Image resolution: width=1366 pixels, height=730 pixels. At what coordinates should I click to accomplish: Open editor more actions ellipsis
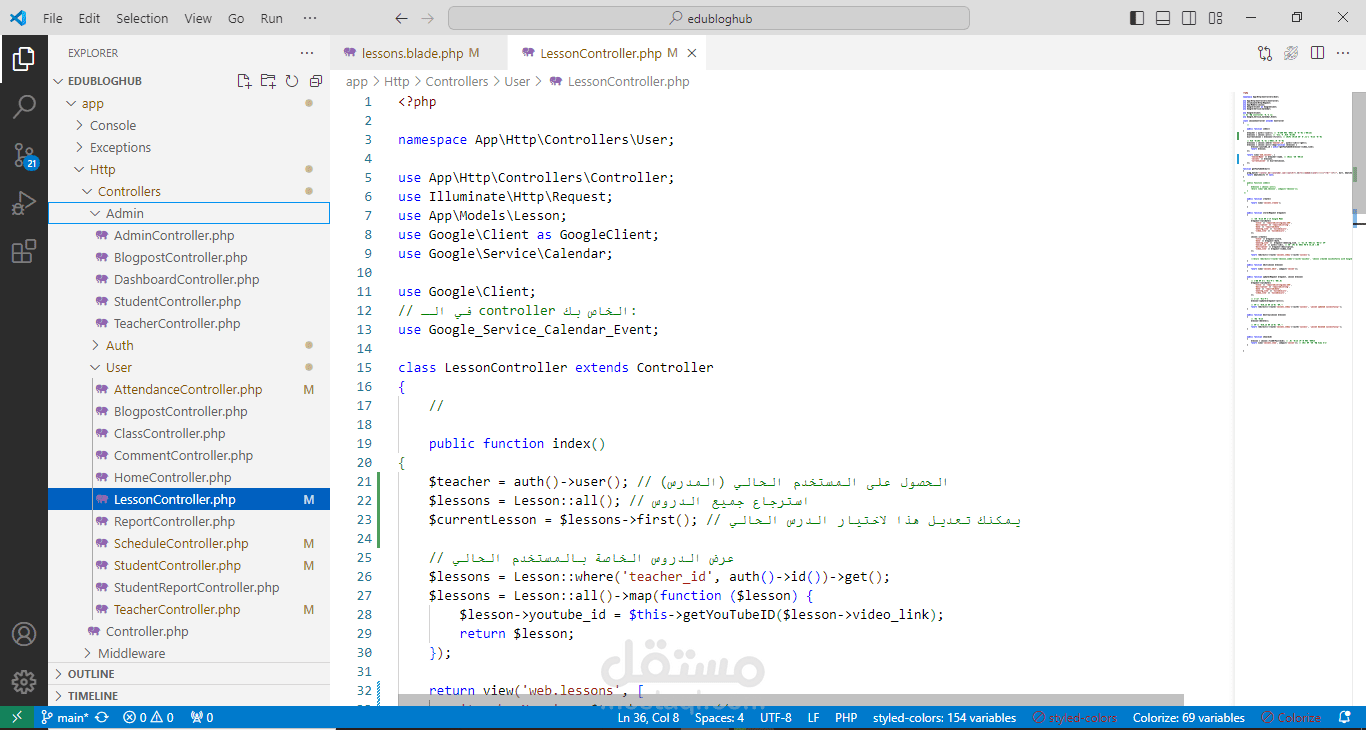(x=1343, y=53)
